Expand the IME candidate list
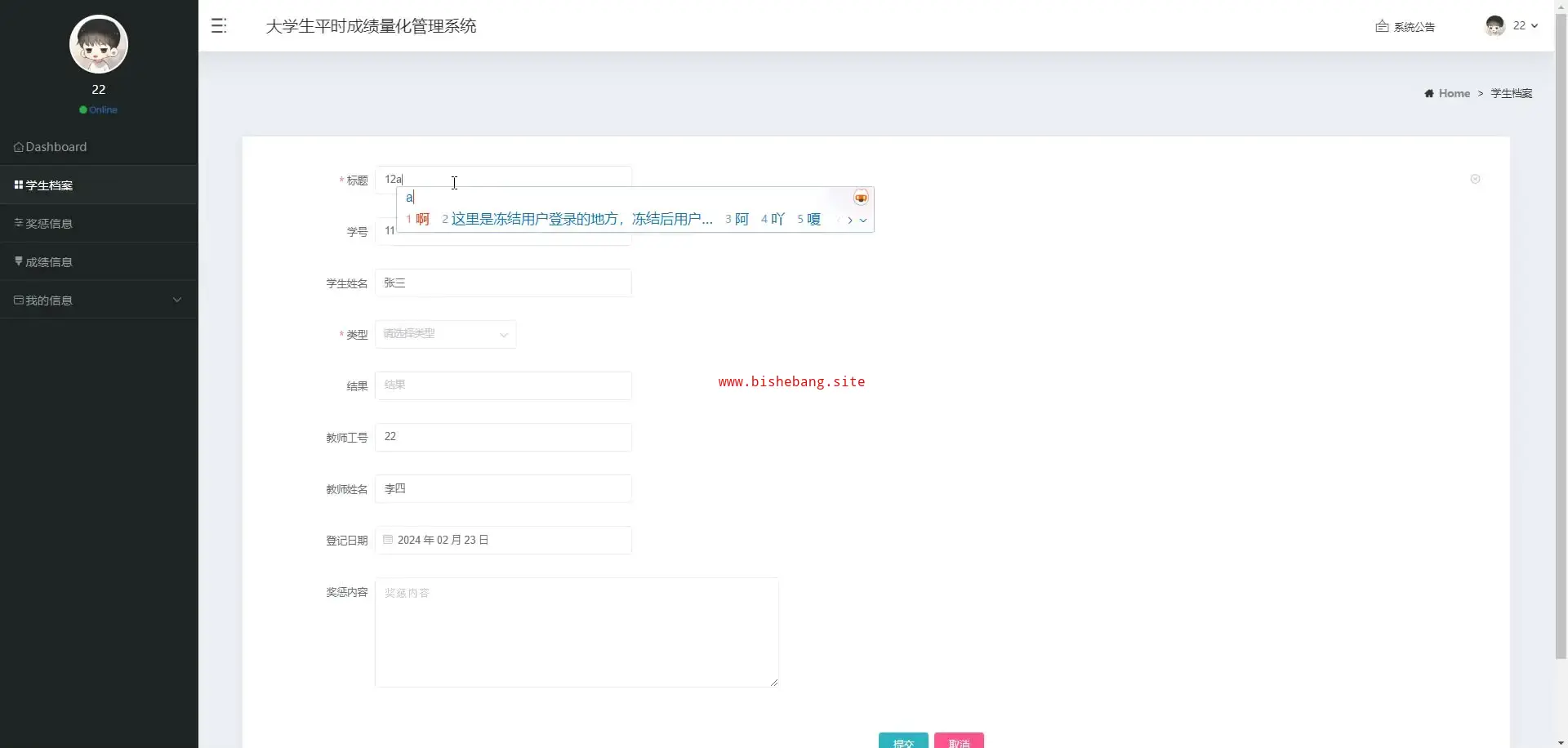This screenshot has width=1568, height=748. click(863, 220)
